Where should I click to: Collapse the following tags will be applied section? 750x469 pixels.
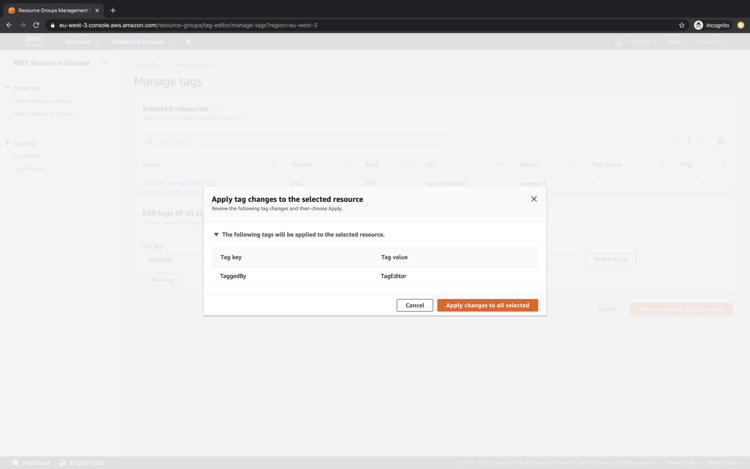pos(216,235)
